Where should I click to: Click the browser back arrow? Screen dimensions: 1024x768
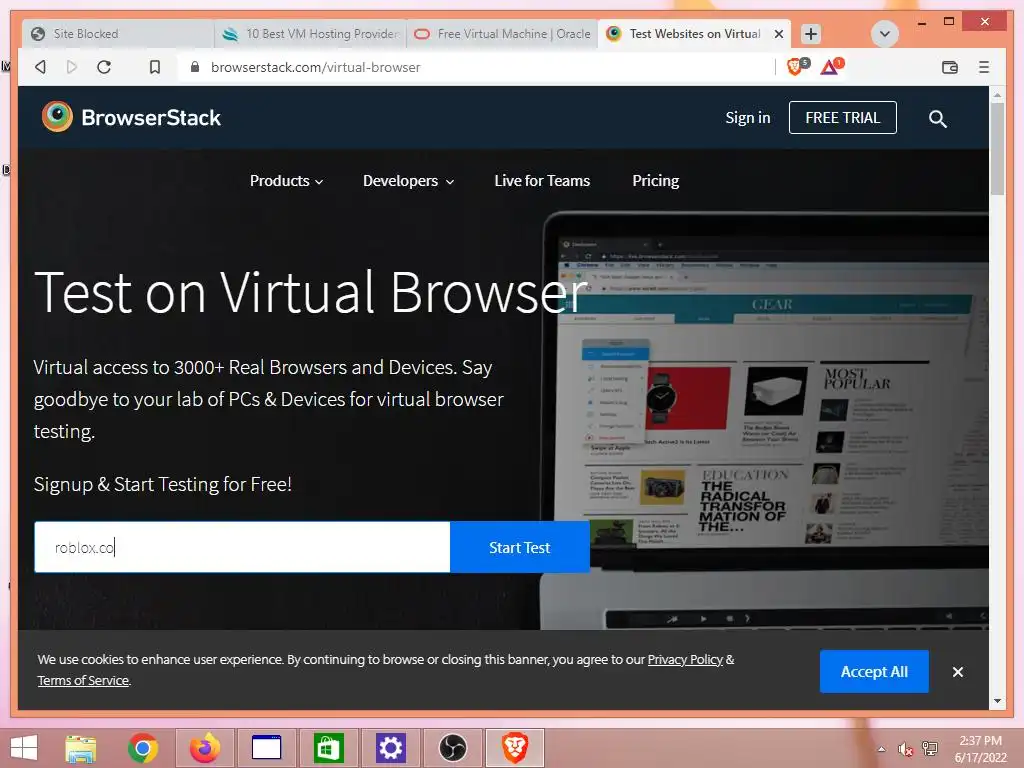tap(40, 67)
